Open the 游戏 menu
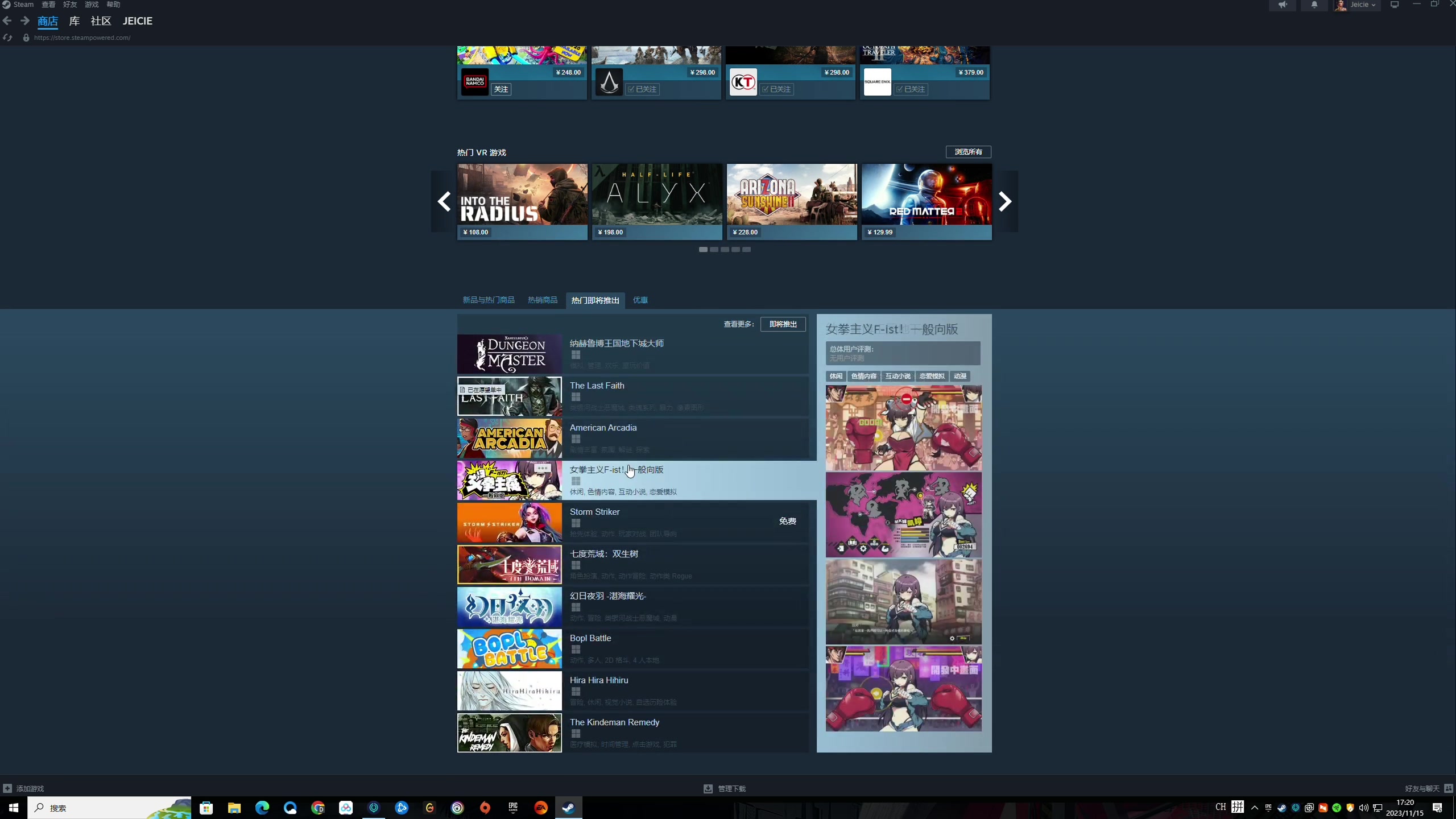This screenshot has width=1456, height=819. tap(92, 5)
